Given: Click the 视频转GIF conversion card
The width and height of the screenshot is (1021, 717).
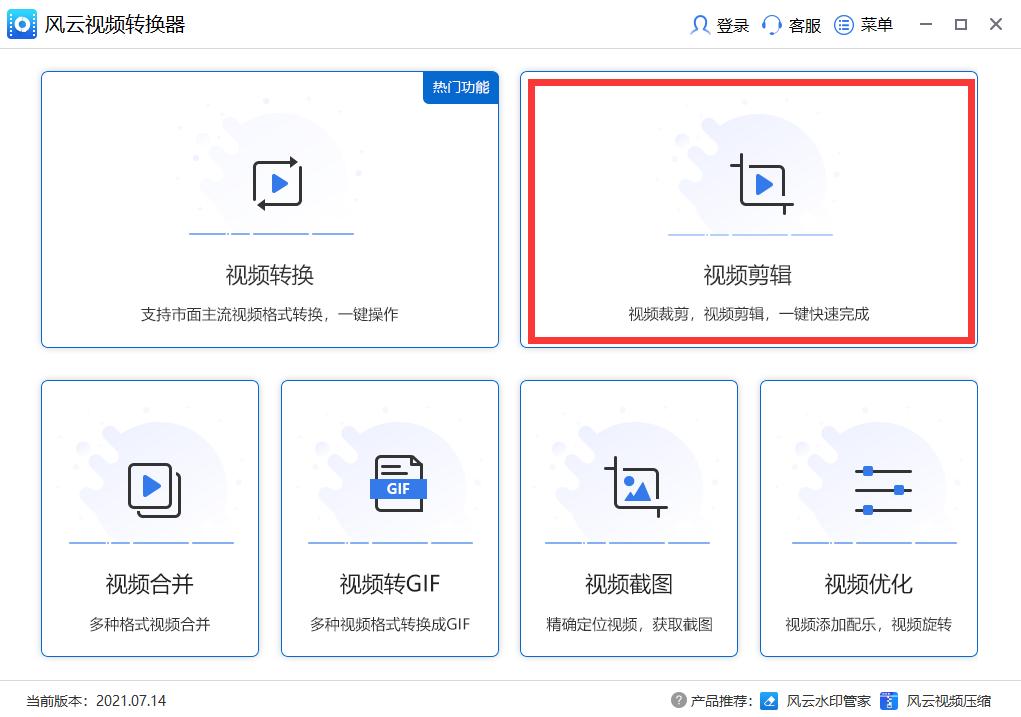Looking at the screenshot, I should tap(389, 518).
